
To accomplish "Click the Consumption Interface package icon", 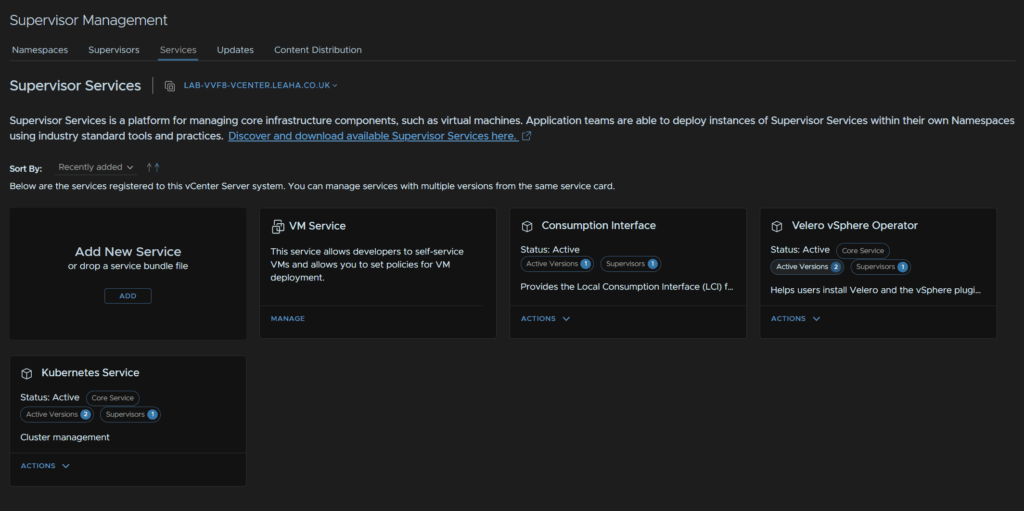I will point(527,226).
